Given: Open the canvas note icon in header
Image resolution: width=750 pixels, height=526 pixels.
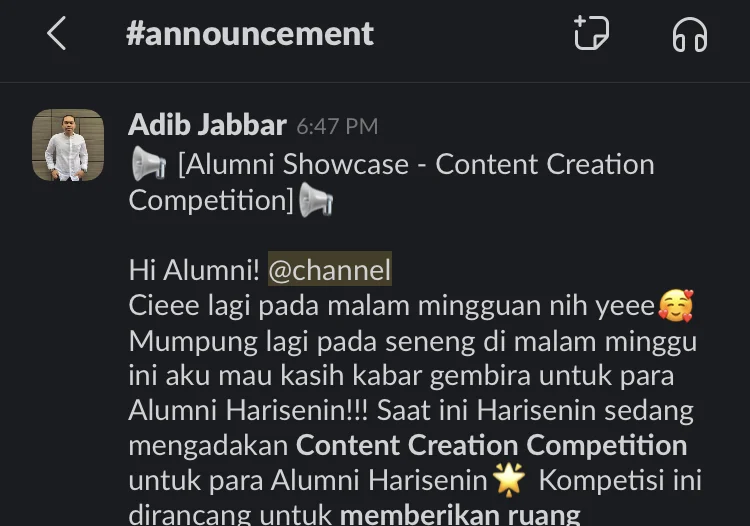Looking at the screenshot, I should 591,33.
